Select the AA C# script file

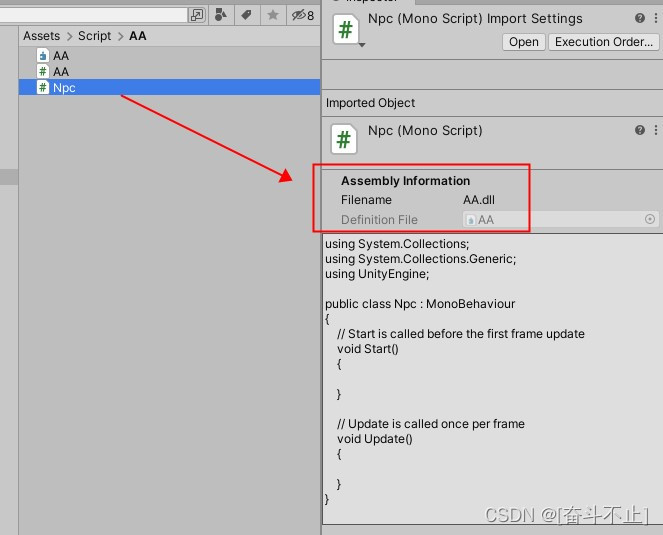169,71
